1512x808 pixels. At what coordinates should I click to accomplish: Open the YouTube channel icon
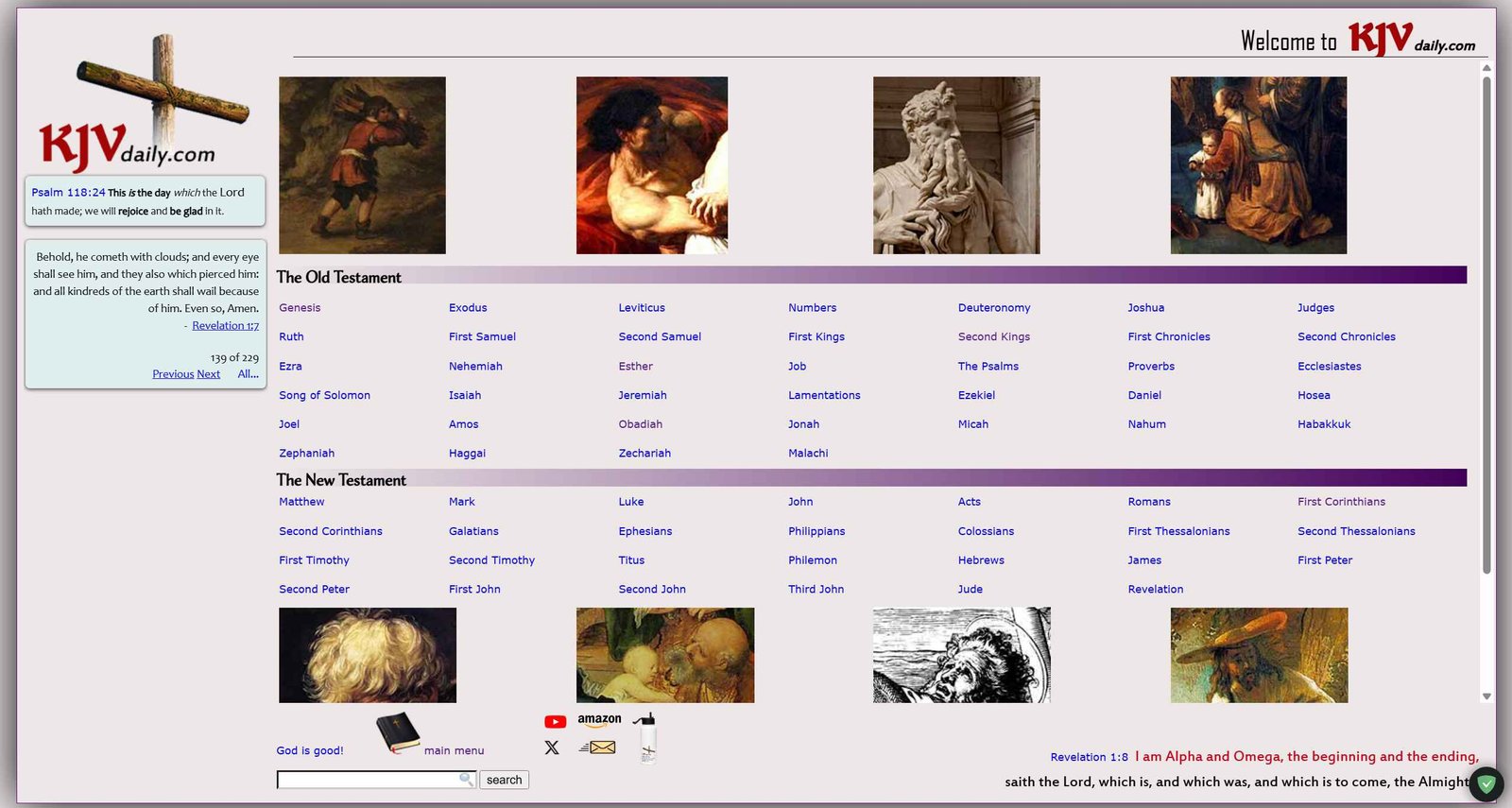coord(556,722)
